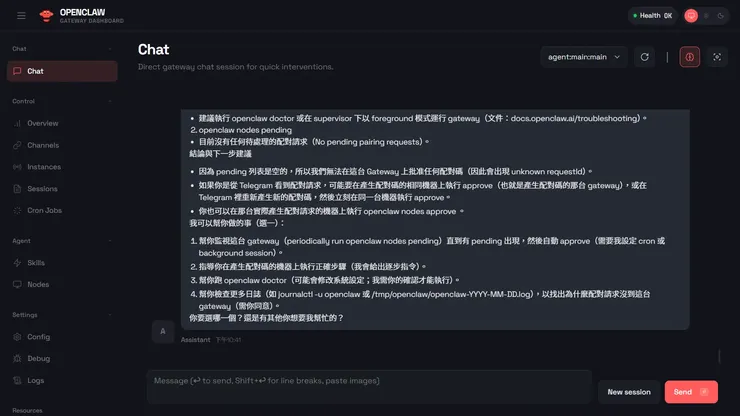Go to Logs page
740x416 pixels.
(62, 381)
